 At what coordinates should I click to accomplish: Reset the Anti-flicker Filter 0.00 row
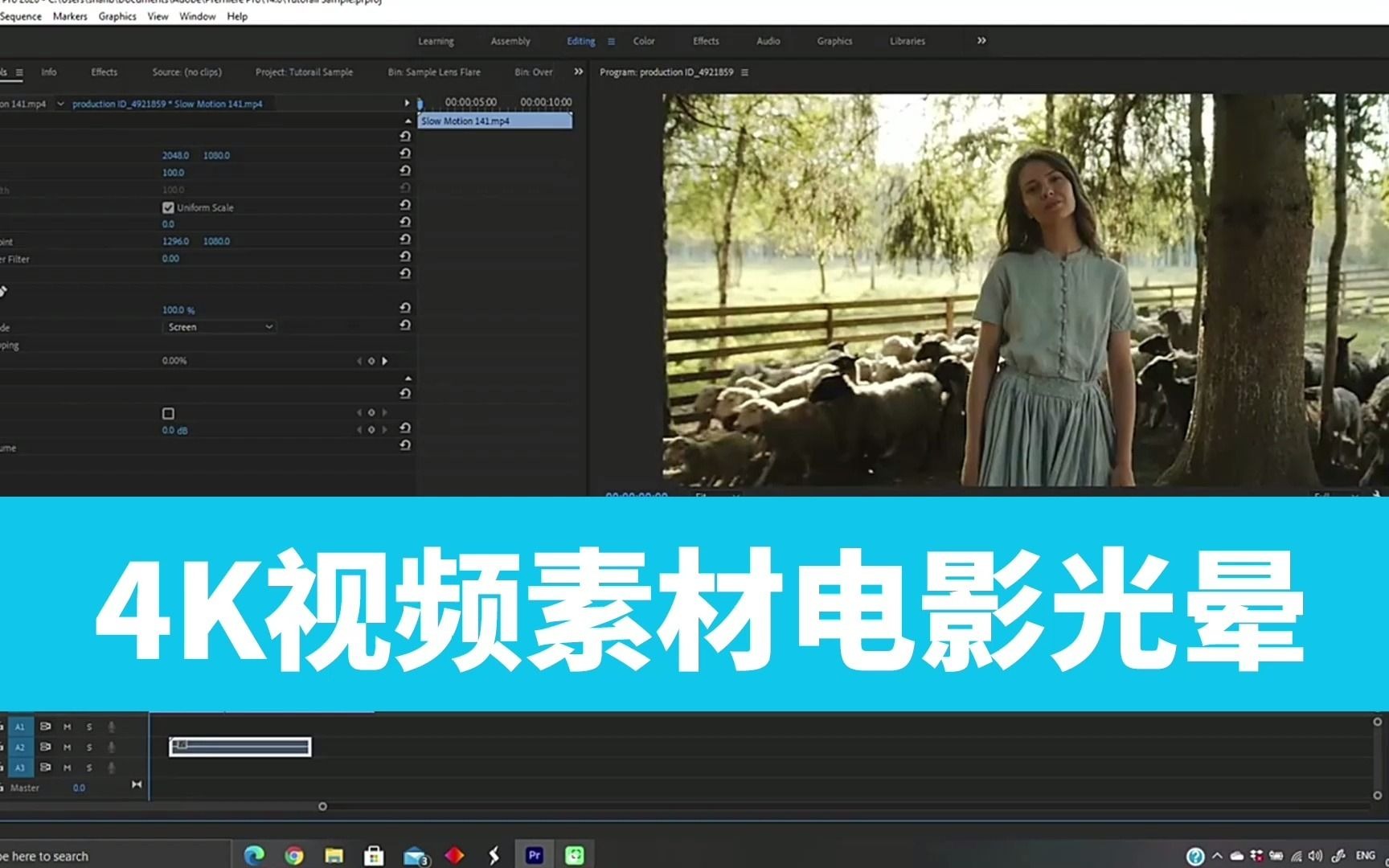pyautogui.click(x=405, y=257)
